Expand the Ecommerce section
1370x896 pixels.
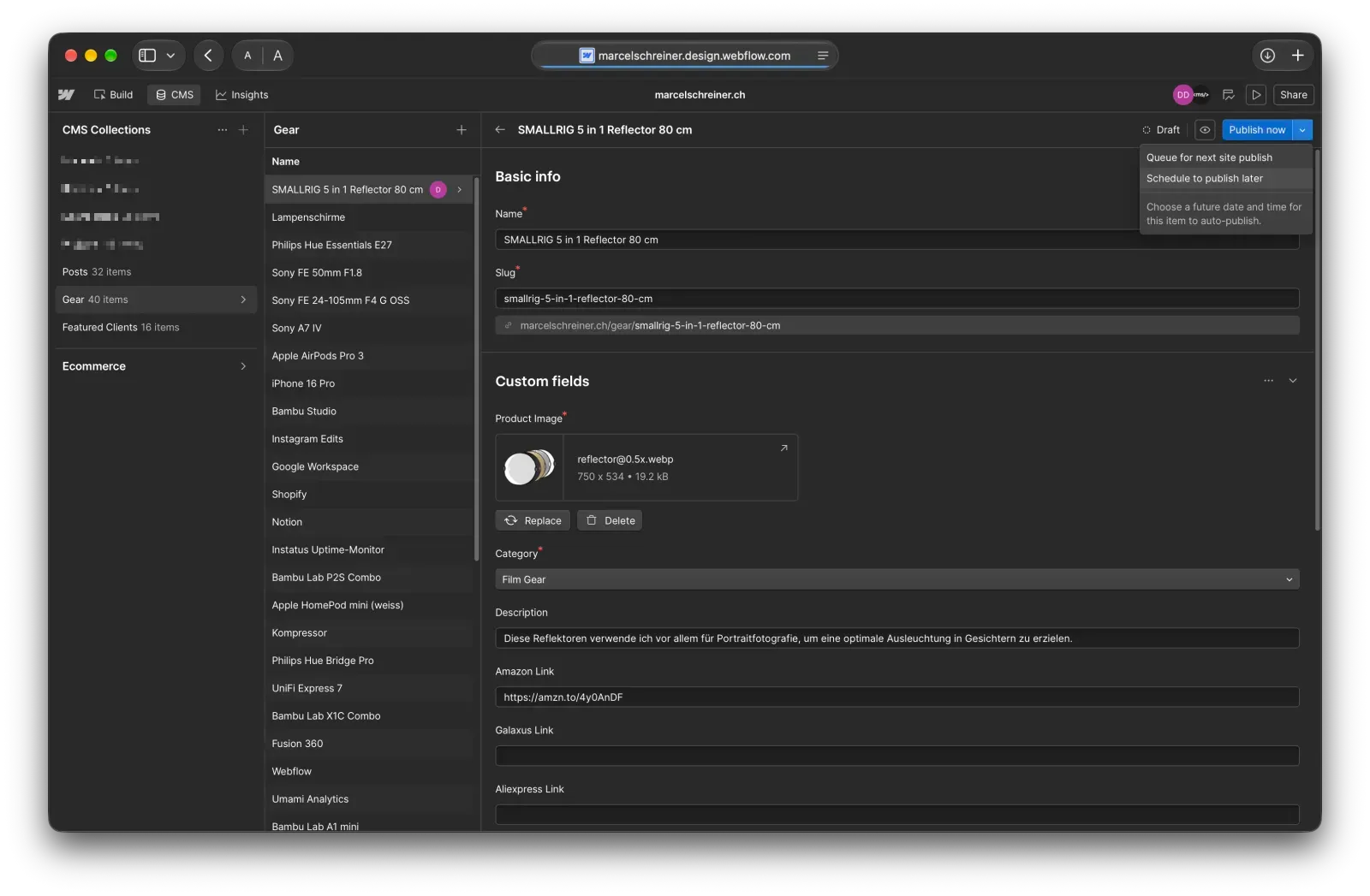156,366
